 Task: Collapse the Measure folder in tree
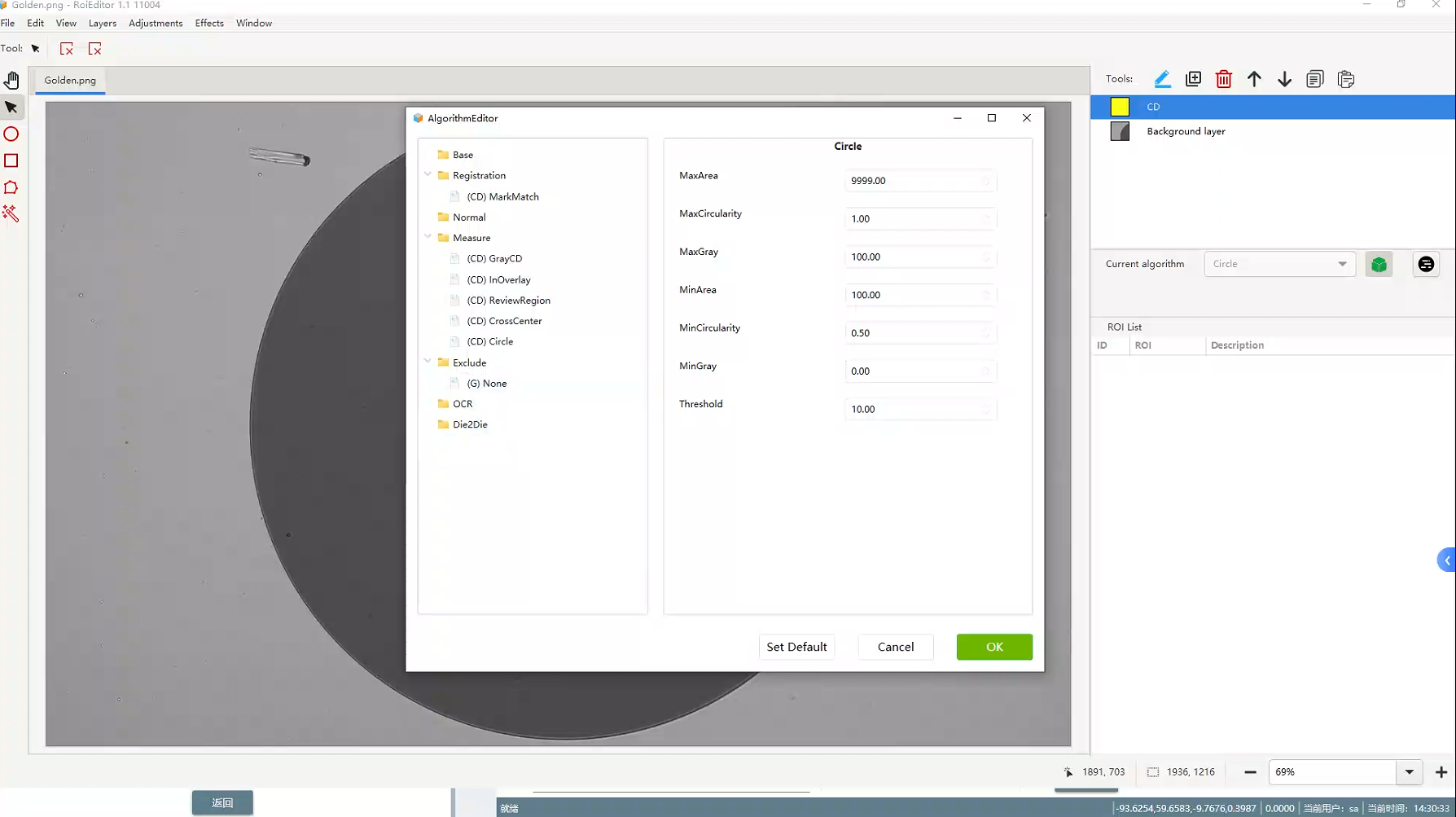coord(428,237)
